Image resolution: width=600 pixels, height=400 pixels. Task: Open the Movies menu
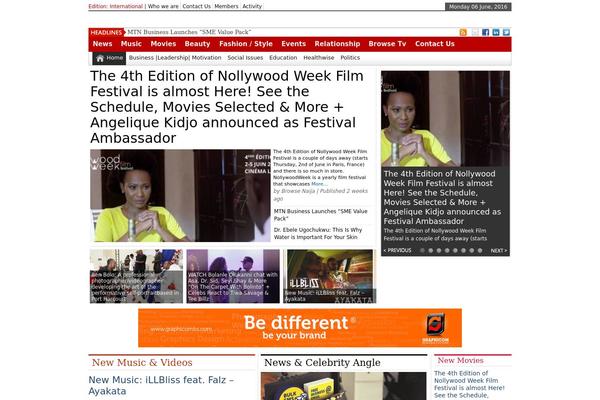click(163, 44)
